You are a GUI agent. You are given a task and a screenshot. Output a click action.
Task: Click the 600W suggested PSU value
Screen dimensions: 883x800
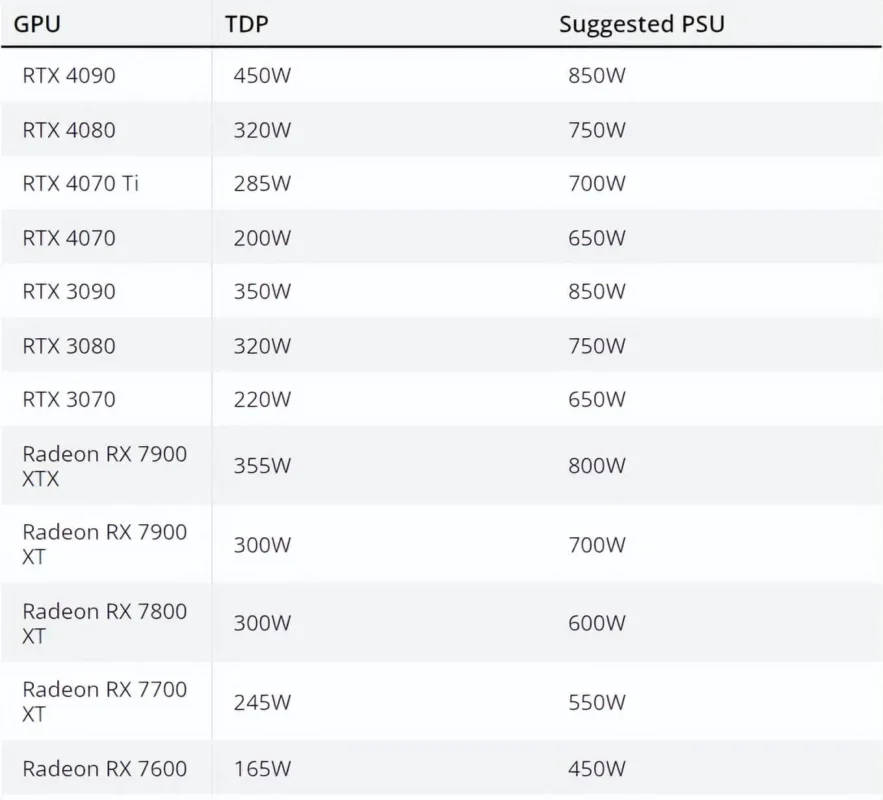[596, 623]
